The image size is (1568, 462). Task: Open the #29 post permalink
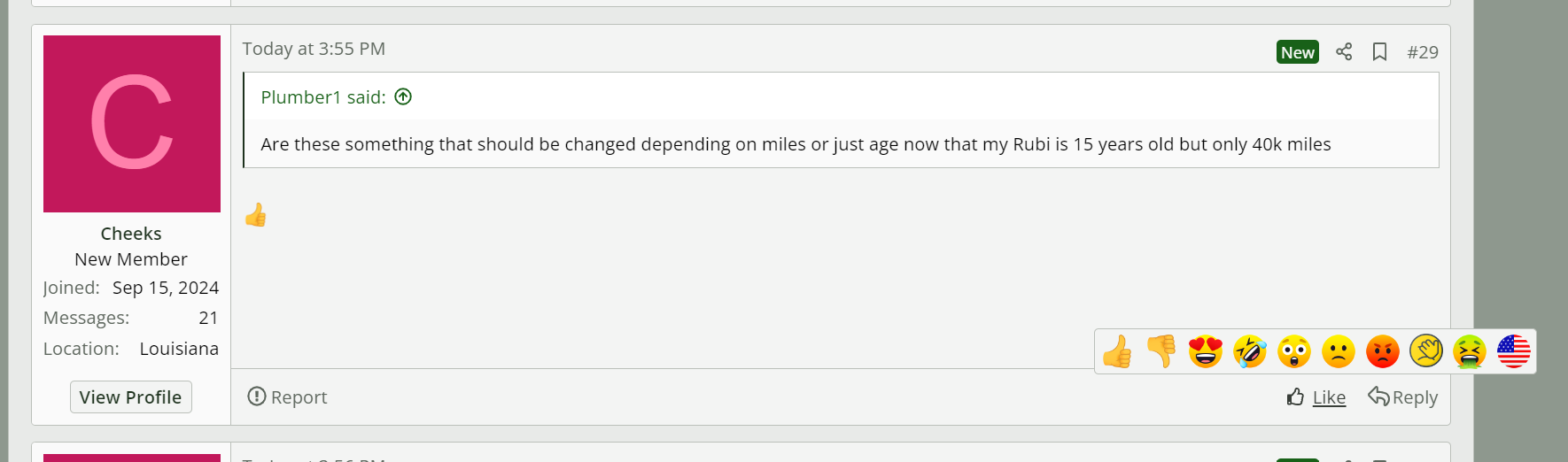pyautogui.click(x=1423, y=52)
